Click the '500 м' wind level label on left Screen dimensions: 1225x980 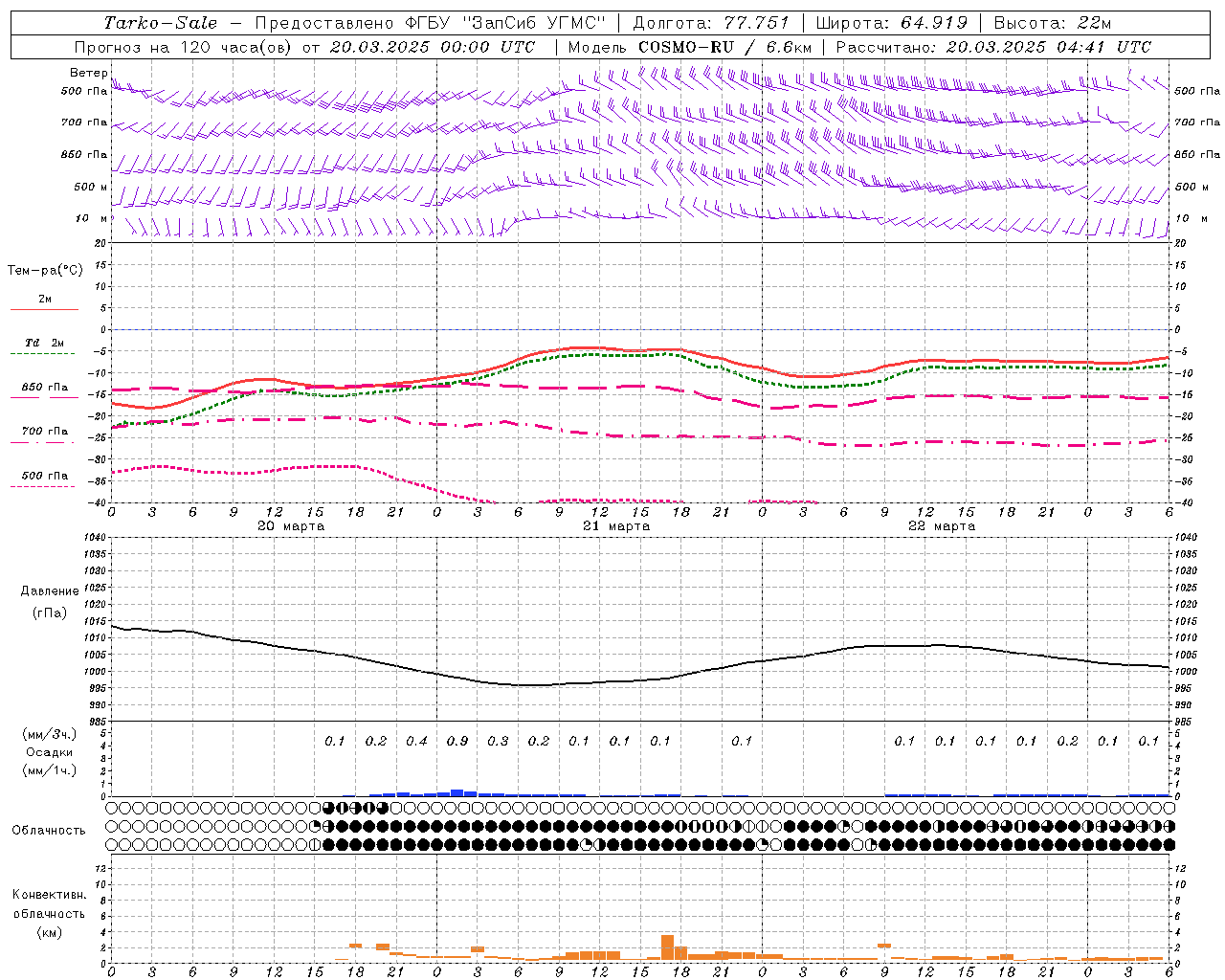(91, 188)
